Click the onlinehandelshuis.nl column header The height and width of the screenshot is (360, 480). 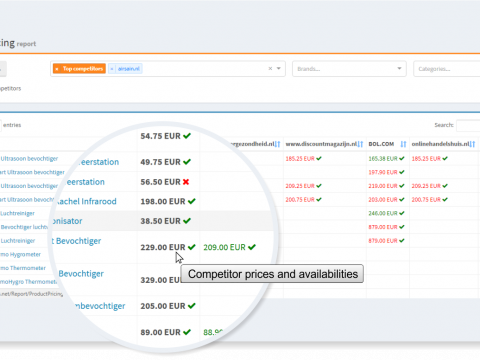(x=441, y=144)
